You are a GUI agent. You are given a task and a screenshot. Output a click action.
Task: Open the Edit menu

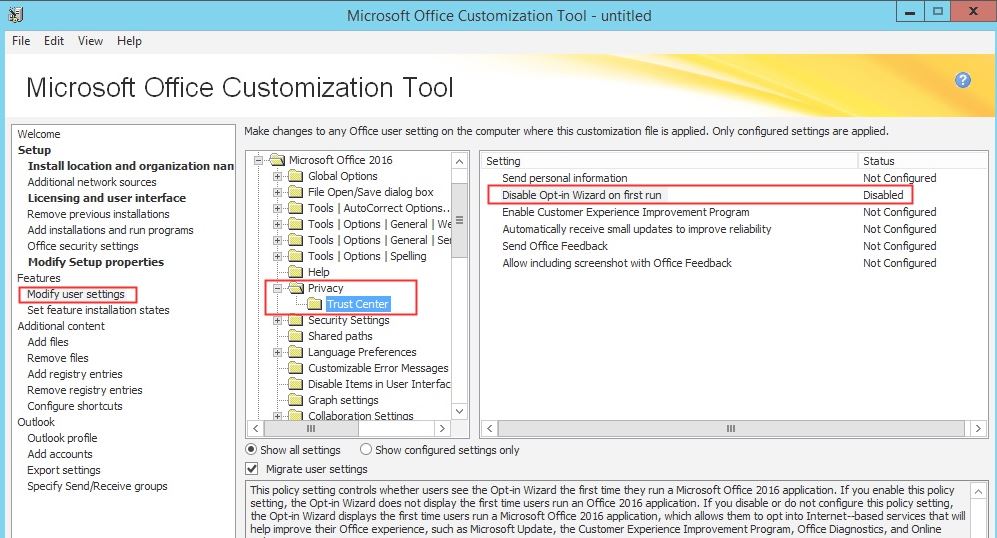pyautogui.click(x=53, y=41)
